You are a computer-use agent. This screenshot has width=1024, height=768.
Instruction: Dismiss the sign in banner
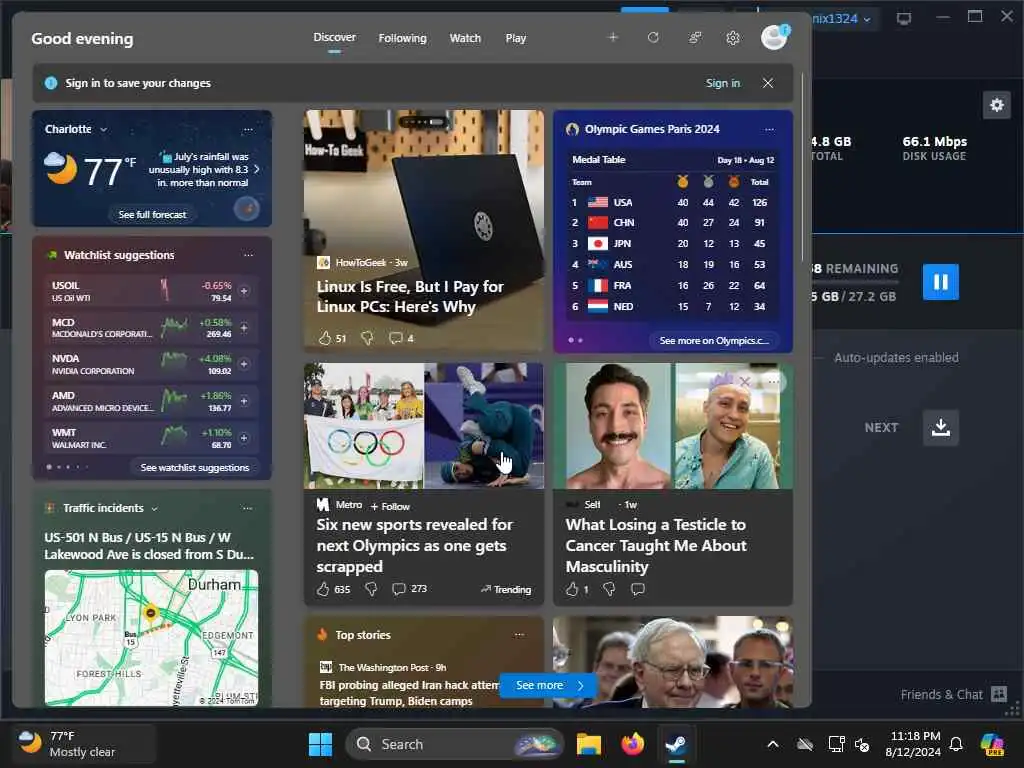click(x=768, y=83)
